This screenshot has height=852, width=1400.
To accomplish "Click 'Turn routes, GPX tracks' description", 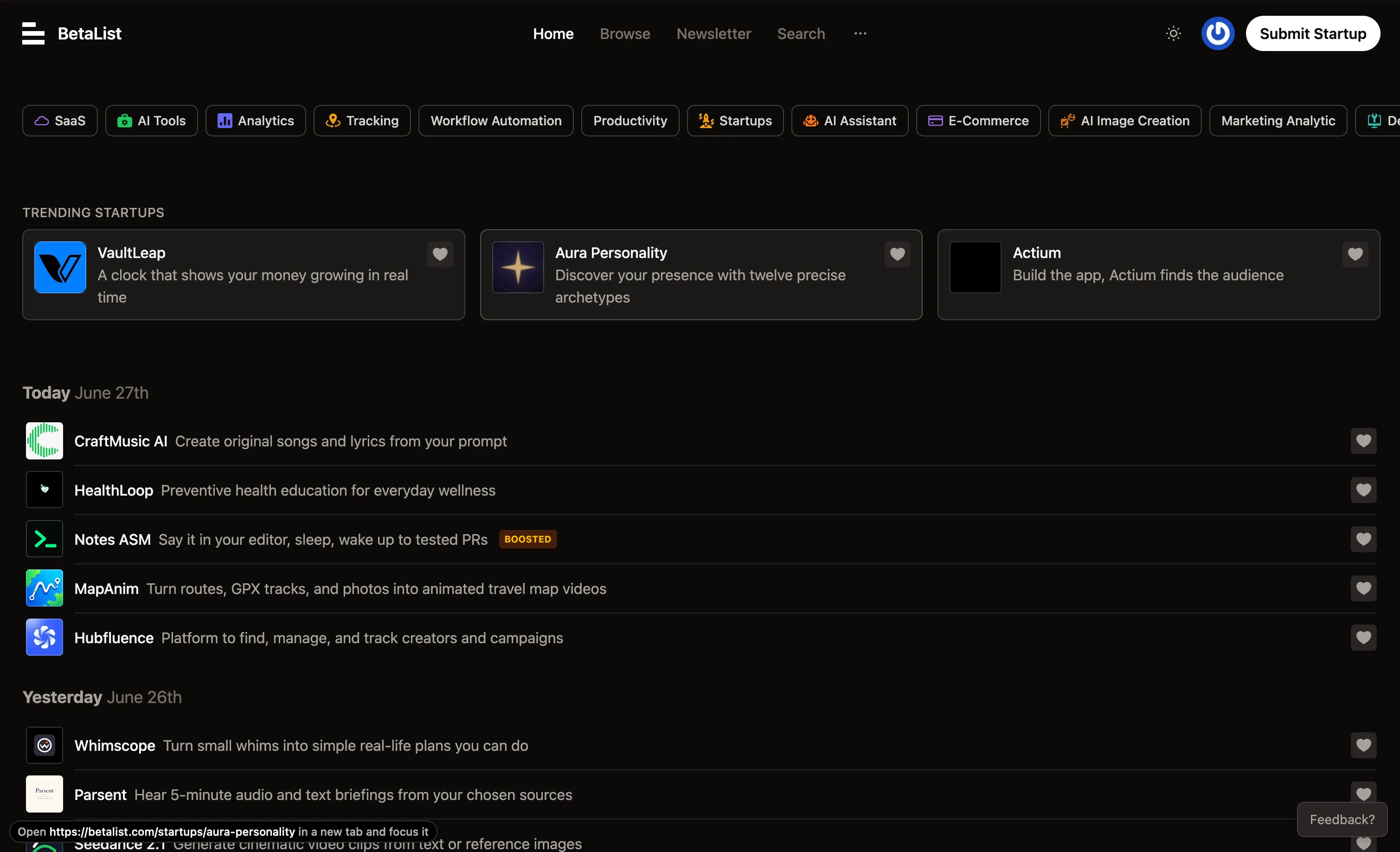I will (x=377, y=588).
